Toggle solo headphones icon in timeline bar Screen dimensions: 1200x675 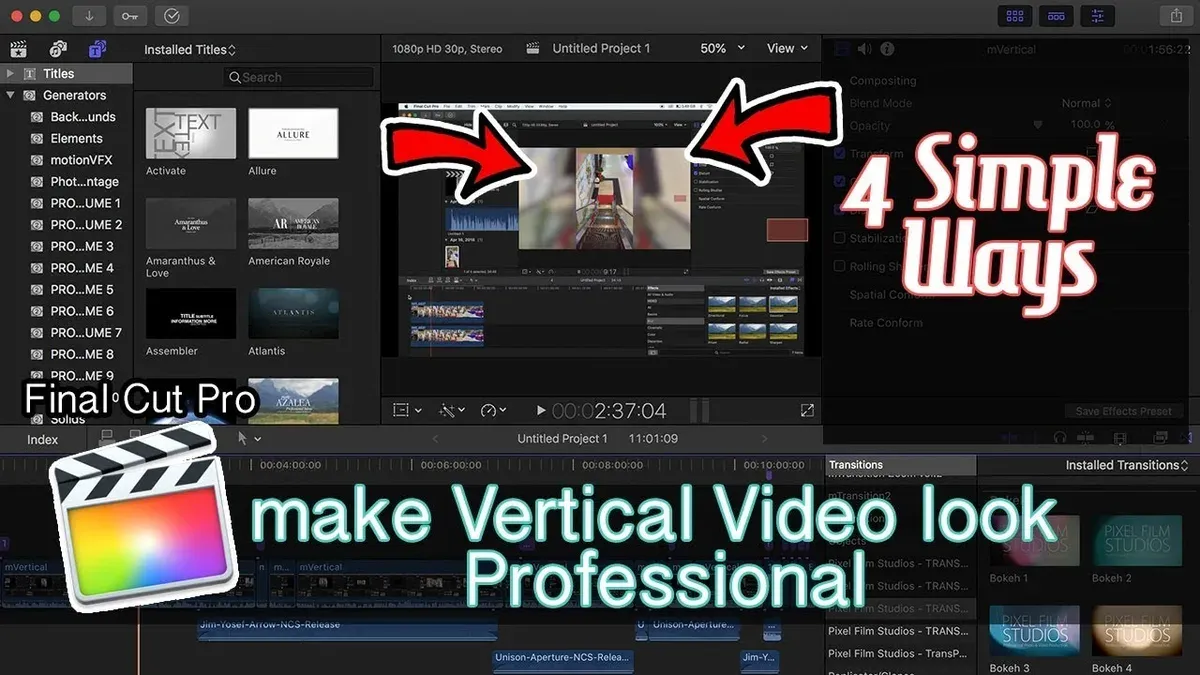click(1060, 438)
